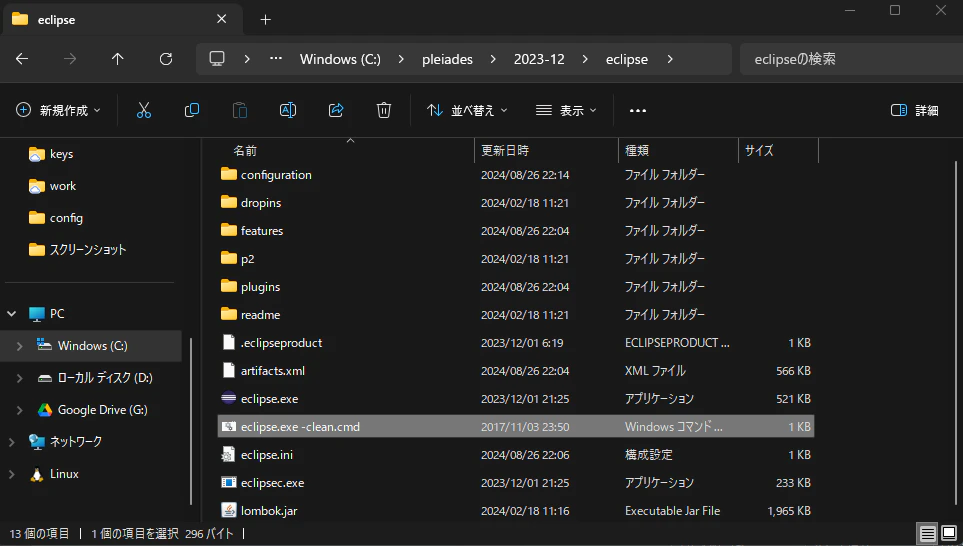Select the features folder row

tap(516, 230)
